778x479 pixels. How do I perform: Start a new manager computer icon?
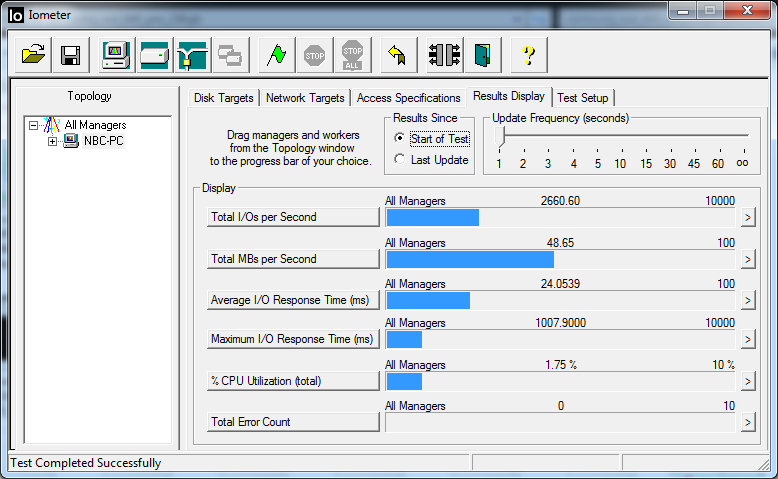[116, 55]
